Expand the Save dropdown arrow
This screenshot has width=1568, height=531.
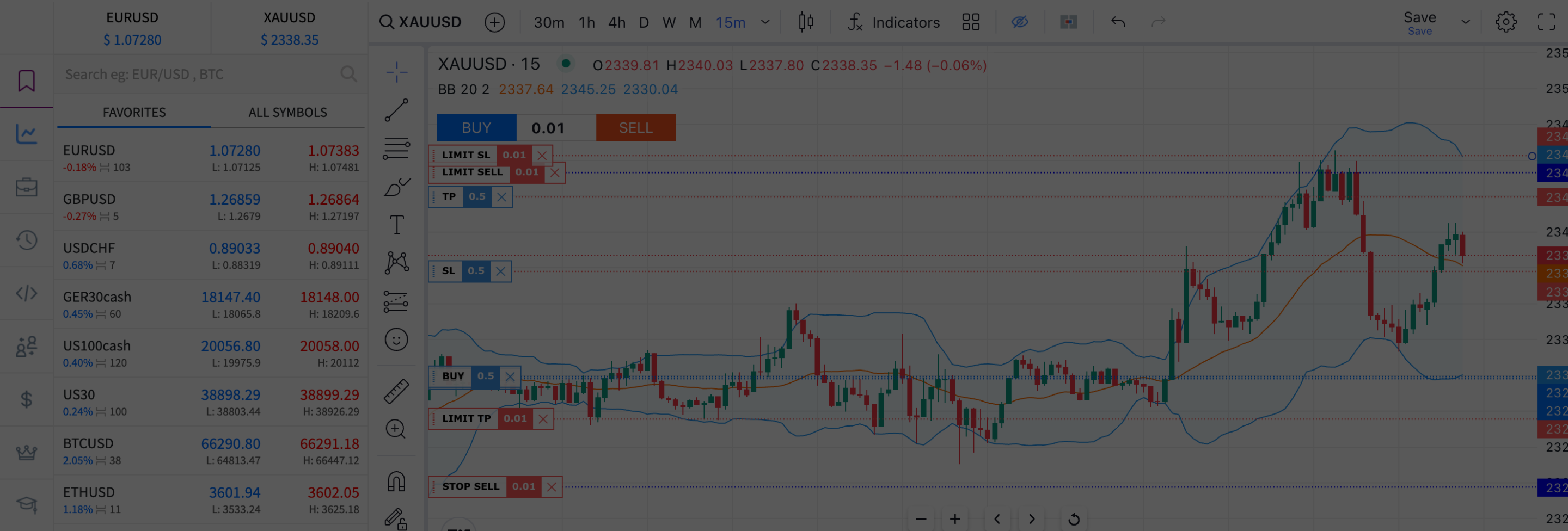1465,22
